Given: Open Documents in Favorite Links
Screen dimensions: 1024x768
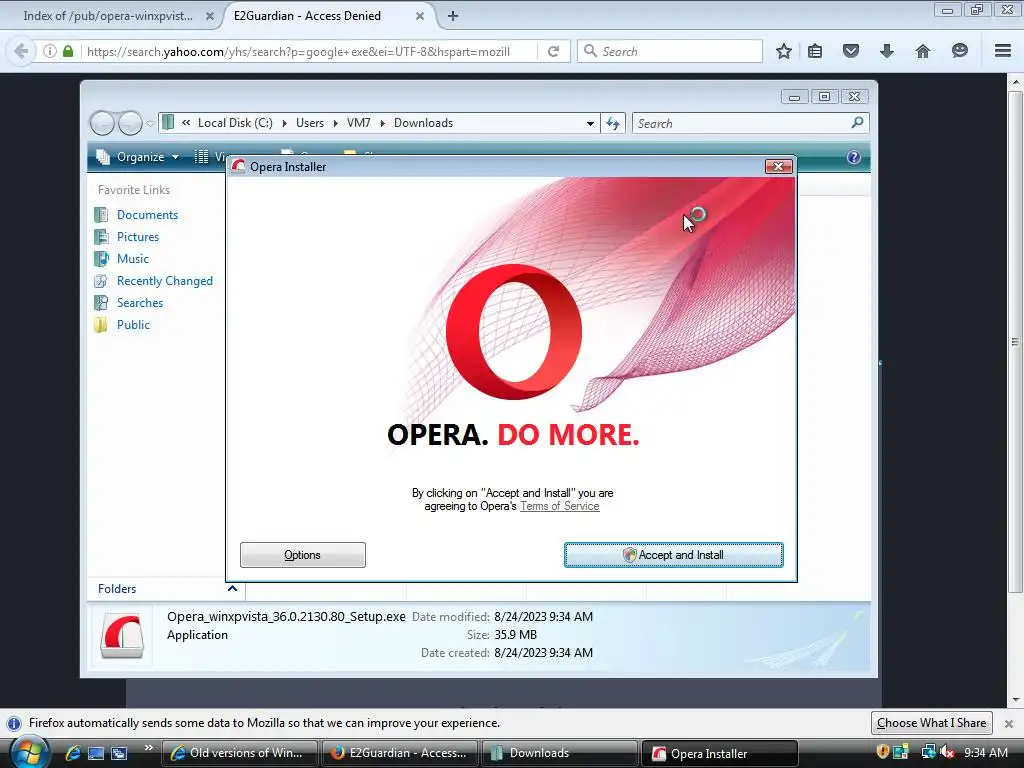Looking at the screenshot, I should click(147, 215).
